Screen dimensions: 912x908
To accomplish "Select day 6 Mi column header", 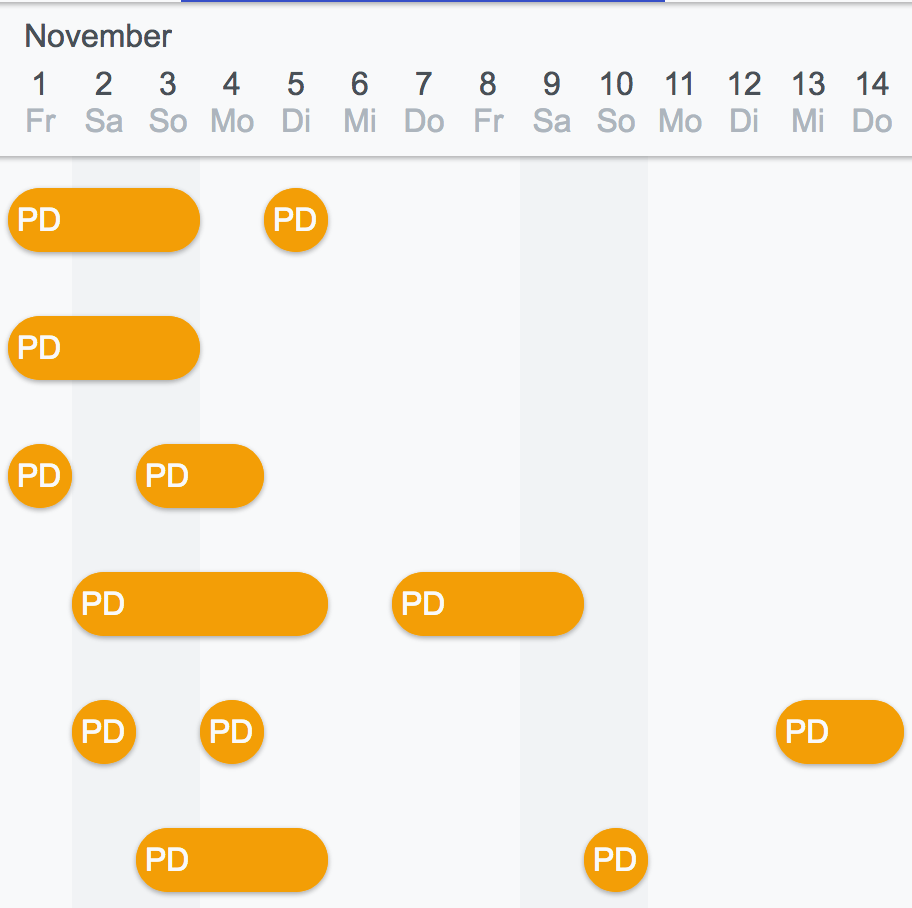I will tap(360, 102).
